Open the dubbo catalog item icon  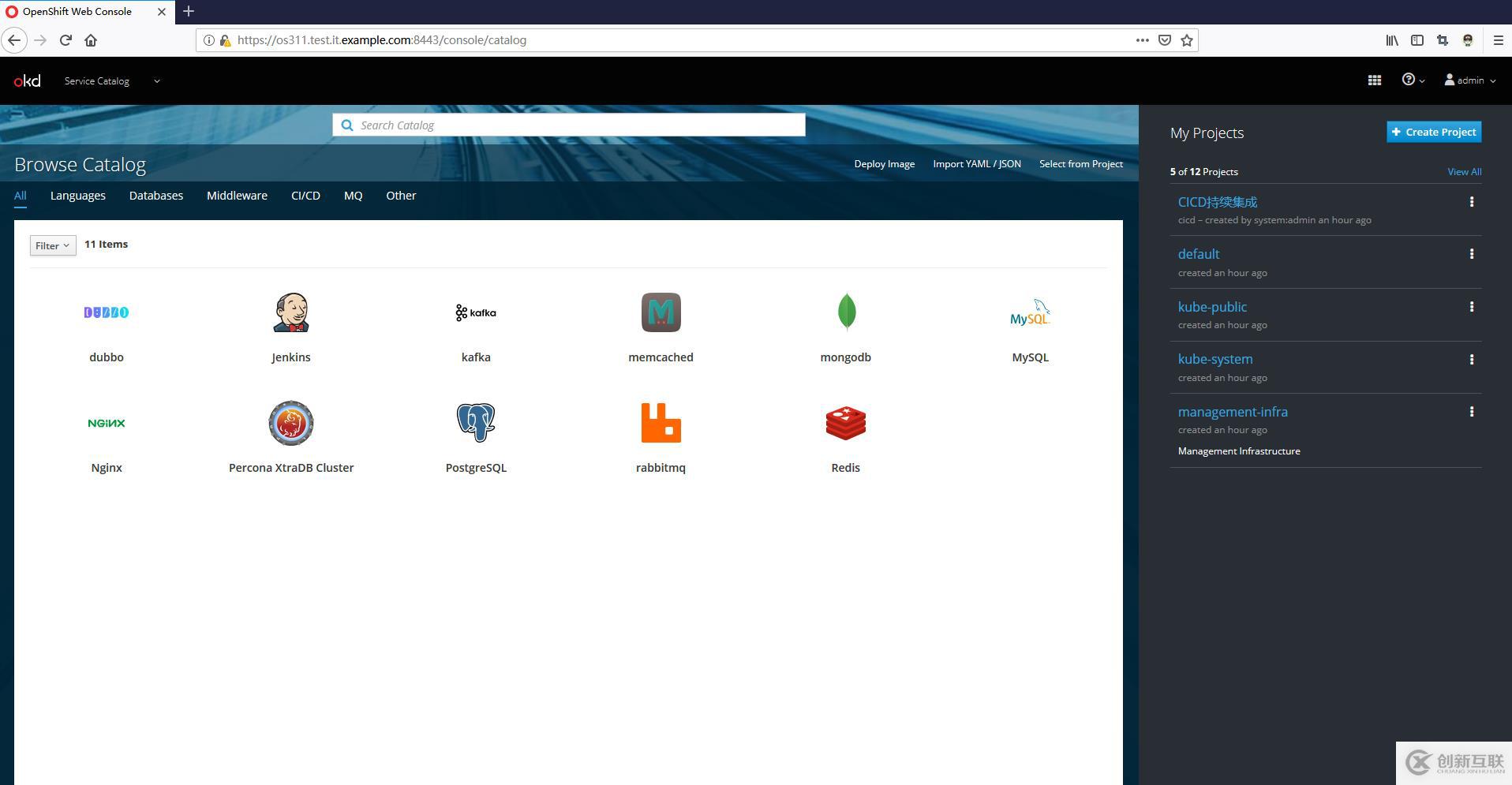pos(107,312)
